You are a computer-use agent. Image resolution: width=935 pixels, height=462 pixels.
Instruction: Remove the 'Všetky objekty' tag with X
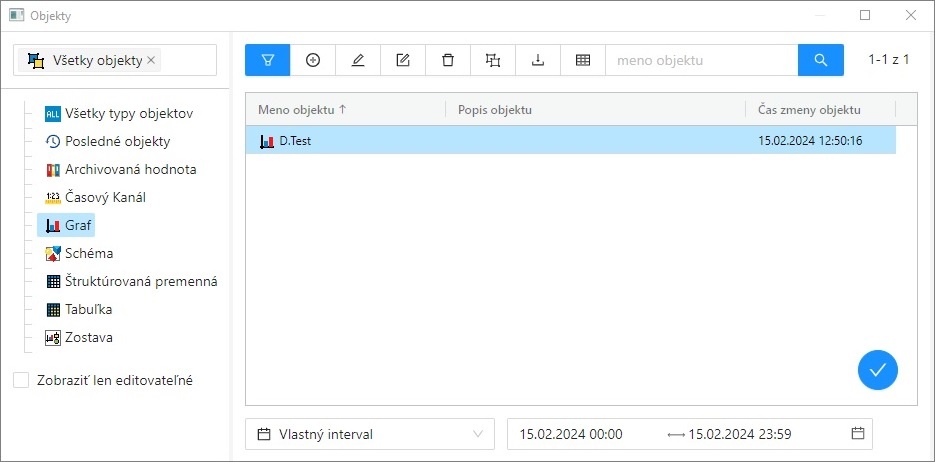coord(151,61)
